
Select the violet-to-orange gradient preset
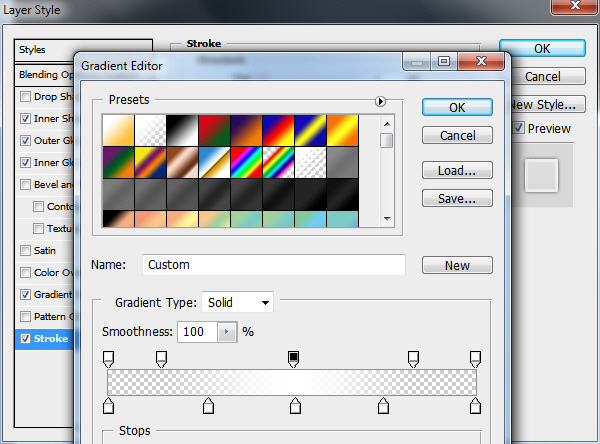[247, 131]
